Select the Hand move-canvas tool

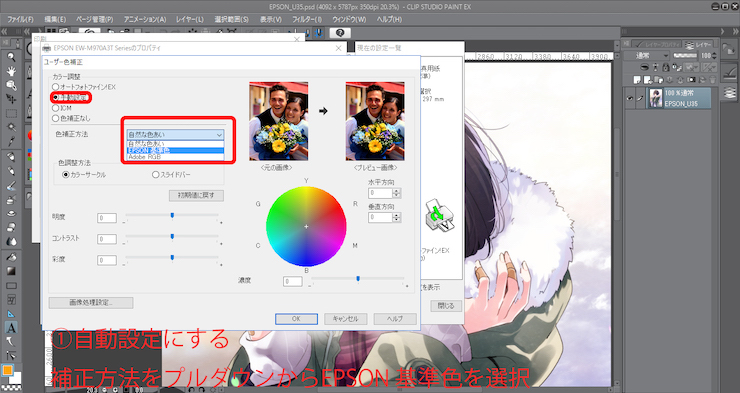[x=11, y=71]
